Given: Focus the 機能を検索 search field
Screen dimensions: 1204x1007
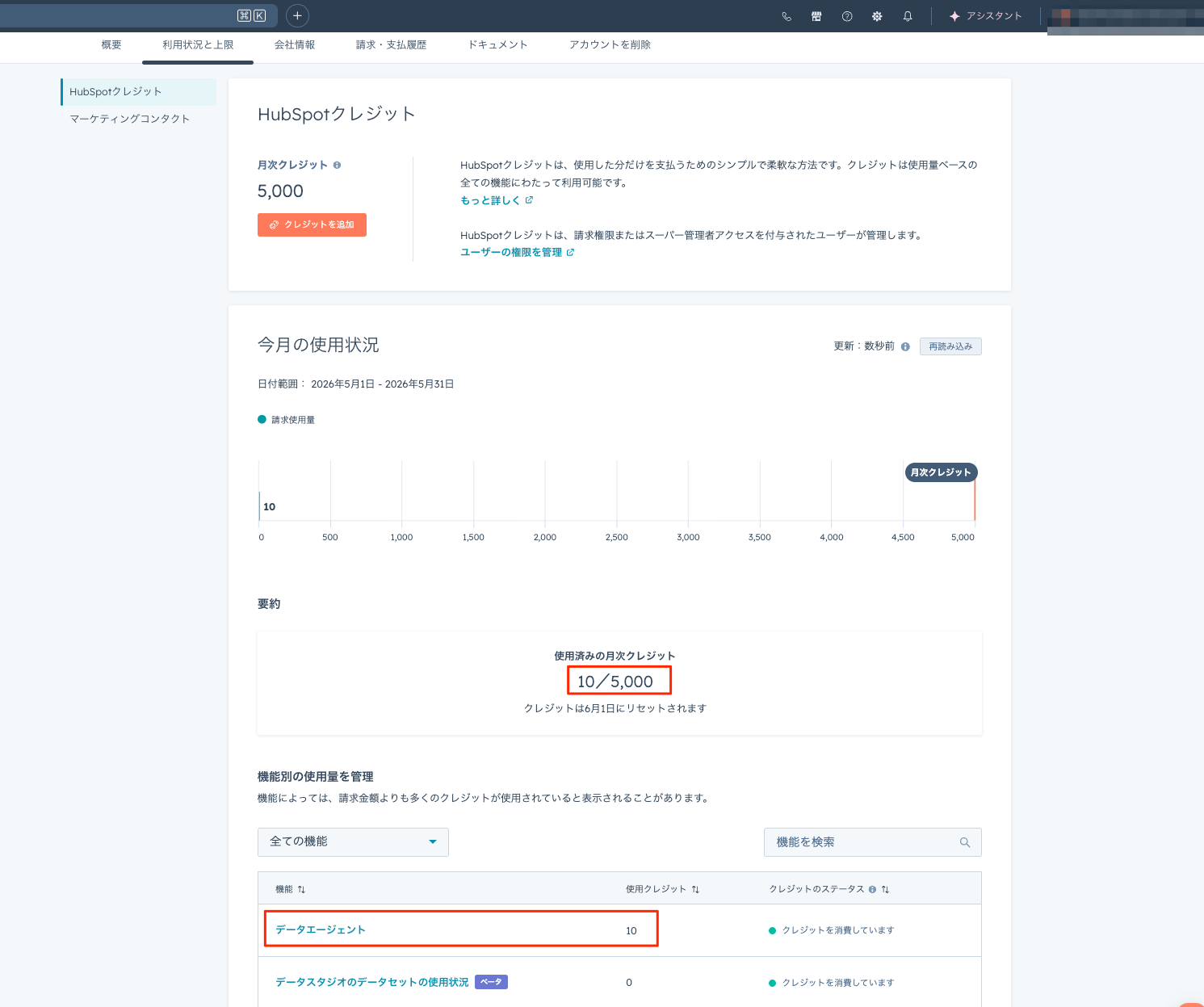Looking at the screenshot, I should point(872,842).
